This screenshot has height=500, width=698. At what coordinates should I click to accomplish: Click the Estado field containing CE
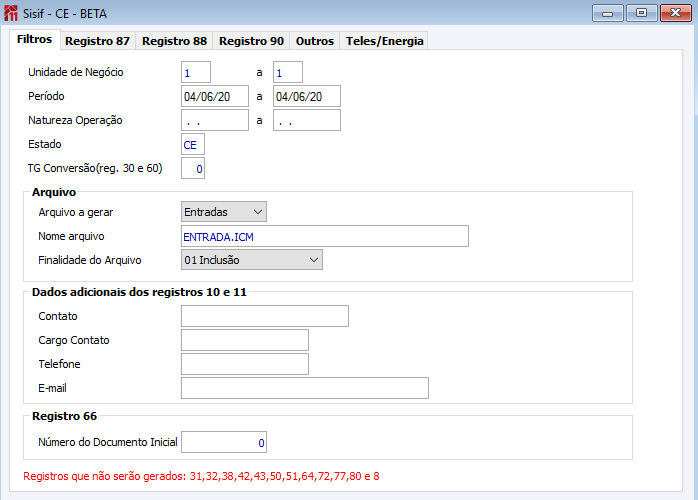tap(193, 145)
